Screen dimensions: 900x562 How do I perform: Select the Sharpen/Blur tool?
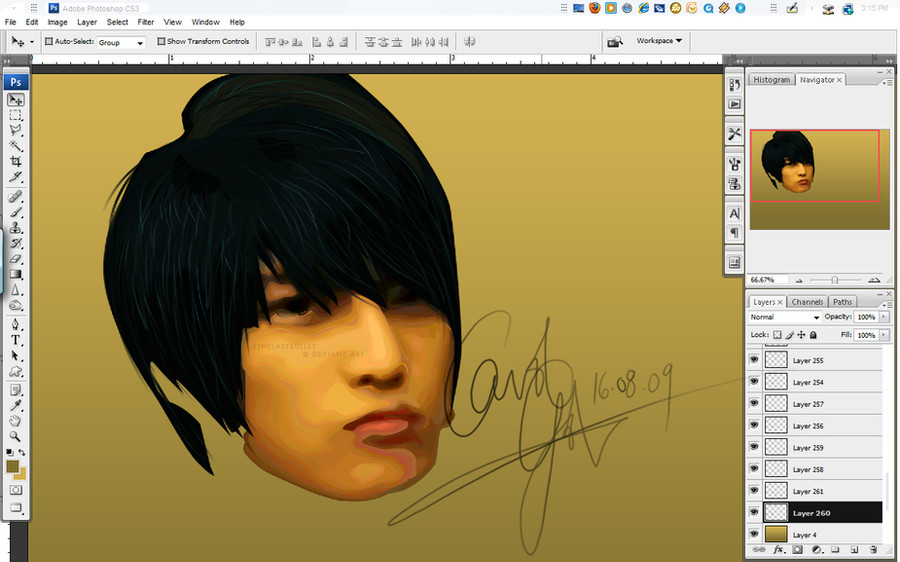click(15, 290)
